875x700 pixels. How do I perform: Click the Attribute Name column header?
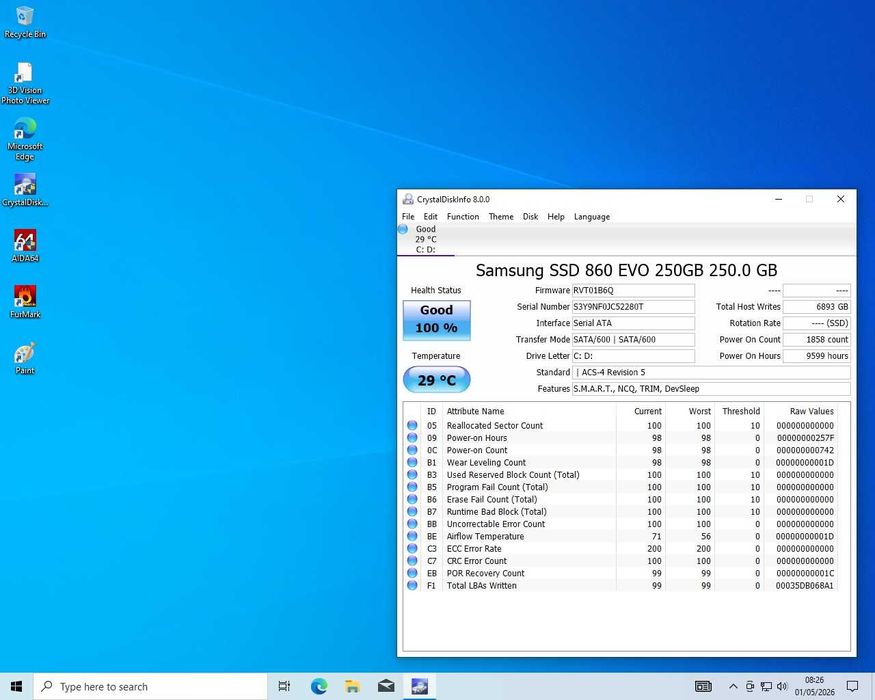[530, 411]
